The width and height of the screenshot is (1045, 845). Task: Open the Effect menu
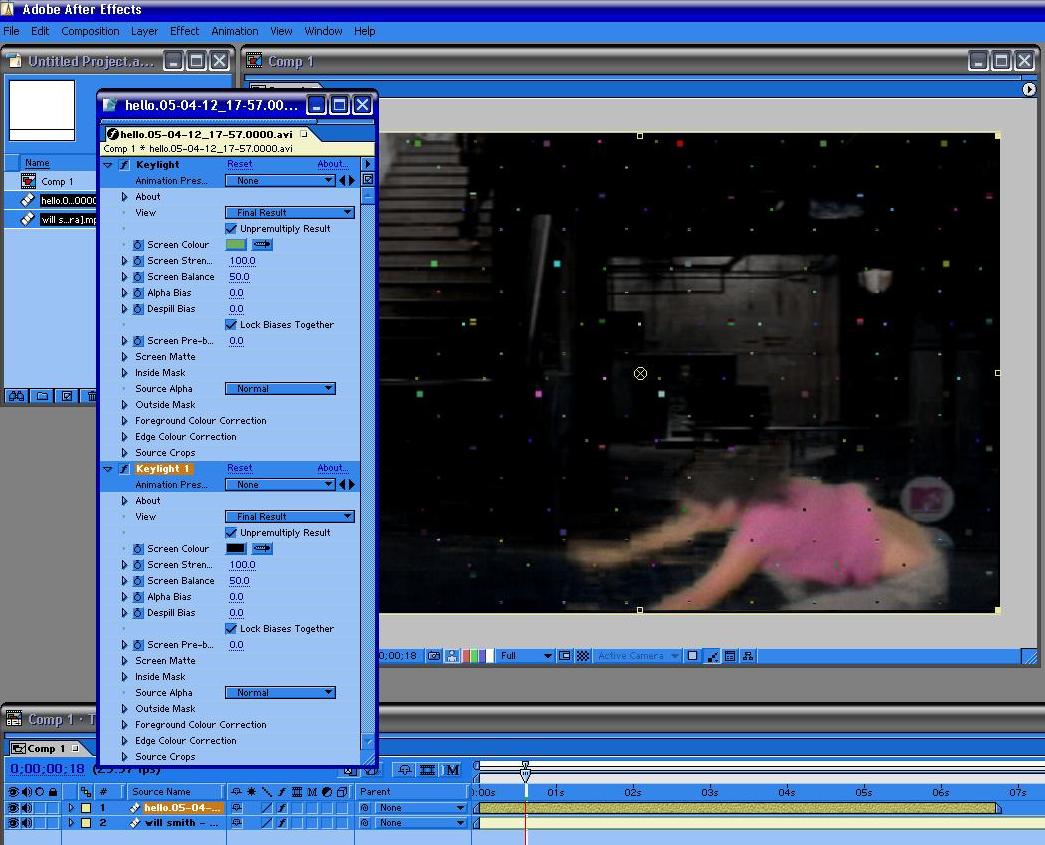[x=184, y=31]
